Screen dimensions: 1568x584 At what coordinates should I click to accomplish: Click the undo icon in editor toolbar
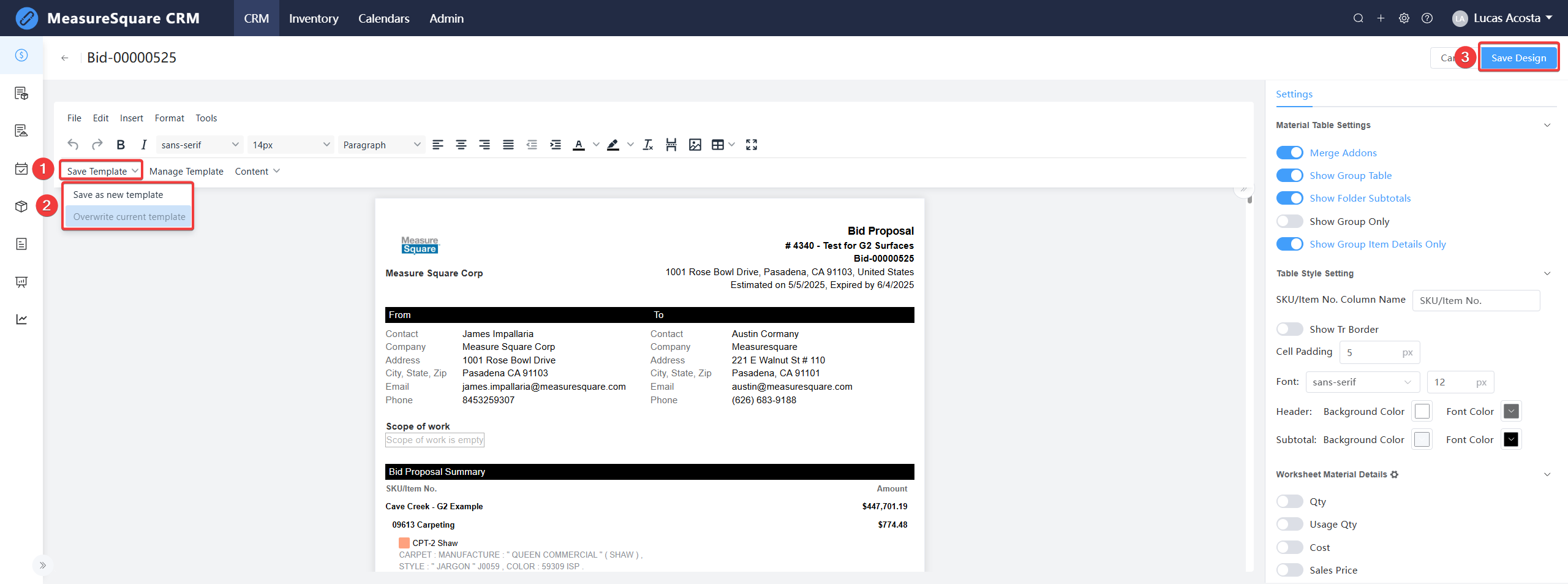[73, 145]
